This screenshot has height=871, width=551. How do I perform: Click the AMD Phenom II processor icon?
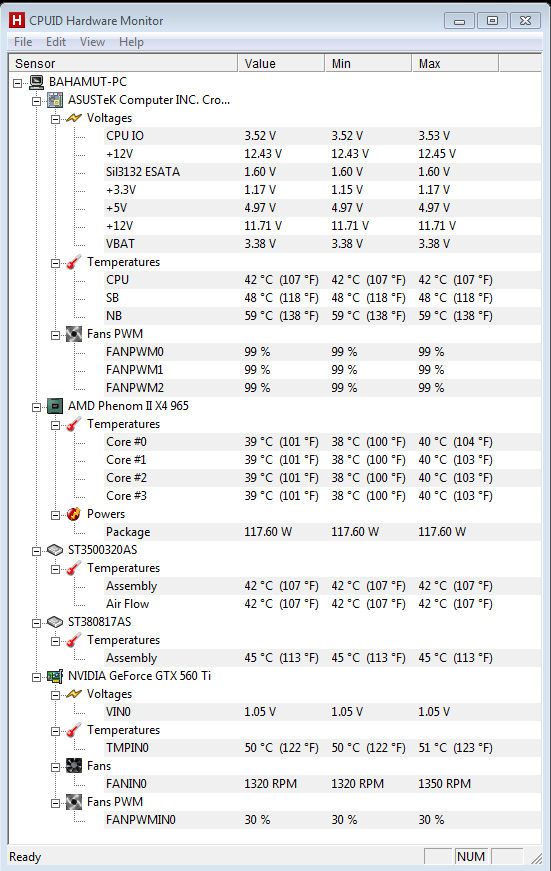click(55, 406)
